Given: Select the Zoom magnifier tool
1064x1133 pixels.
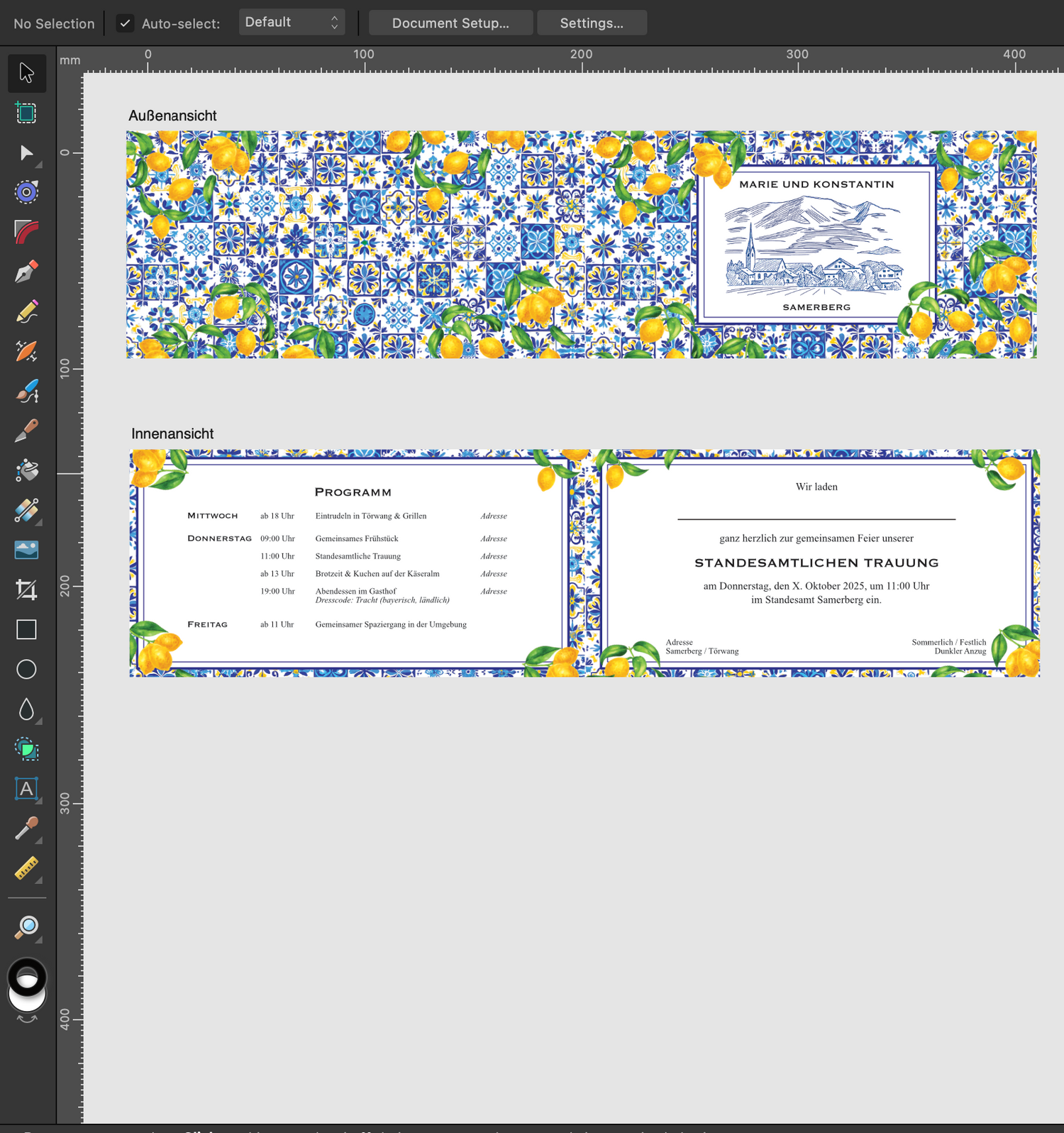Looking at the screenshot, I should pos(27,927).
